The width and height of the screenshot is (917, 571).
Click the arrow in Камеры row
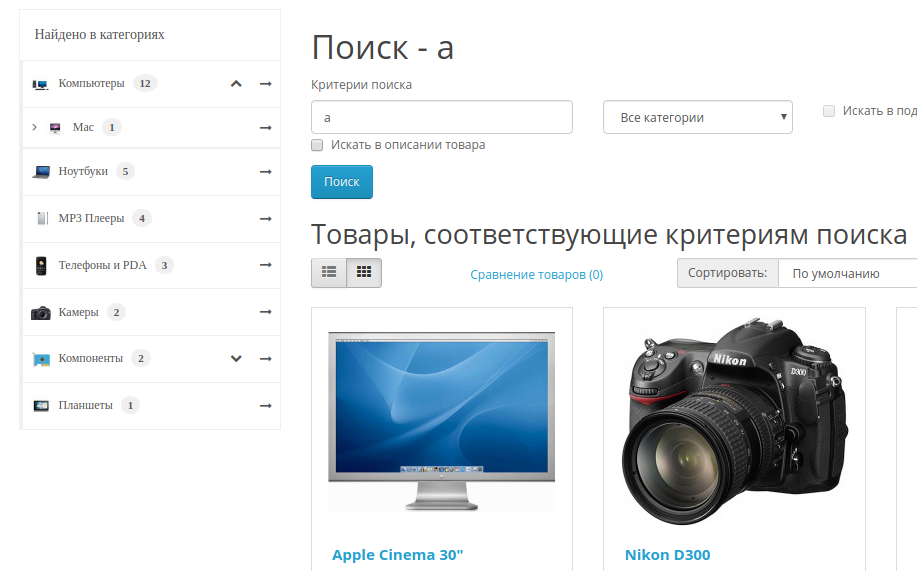click(266, 312)
